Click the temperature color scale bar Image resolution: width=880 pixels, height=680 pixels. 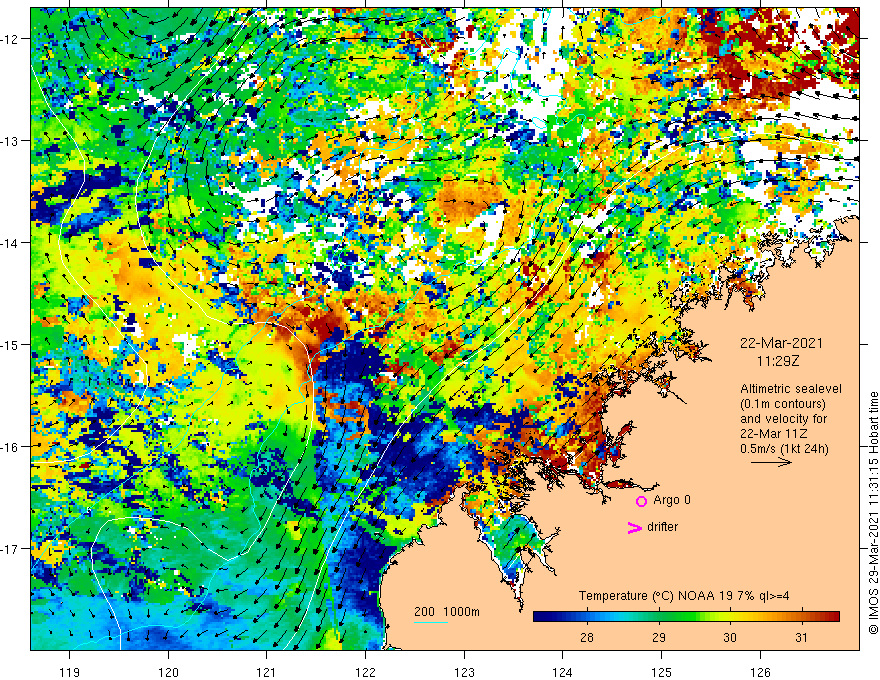click(x=686, y=617)
